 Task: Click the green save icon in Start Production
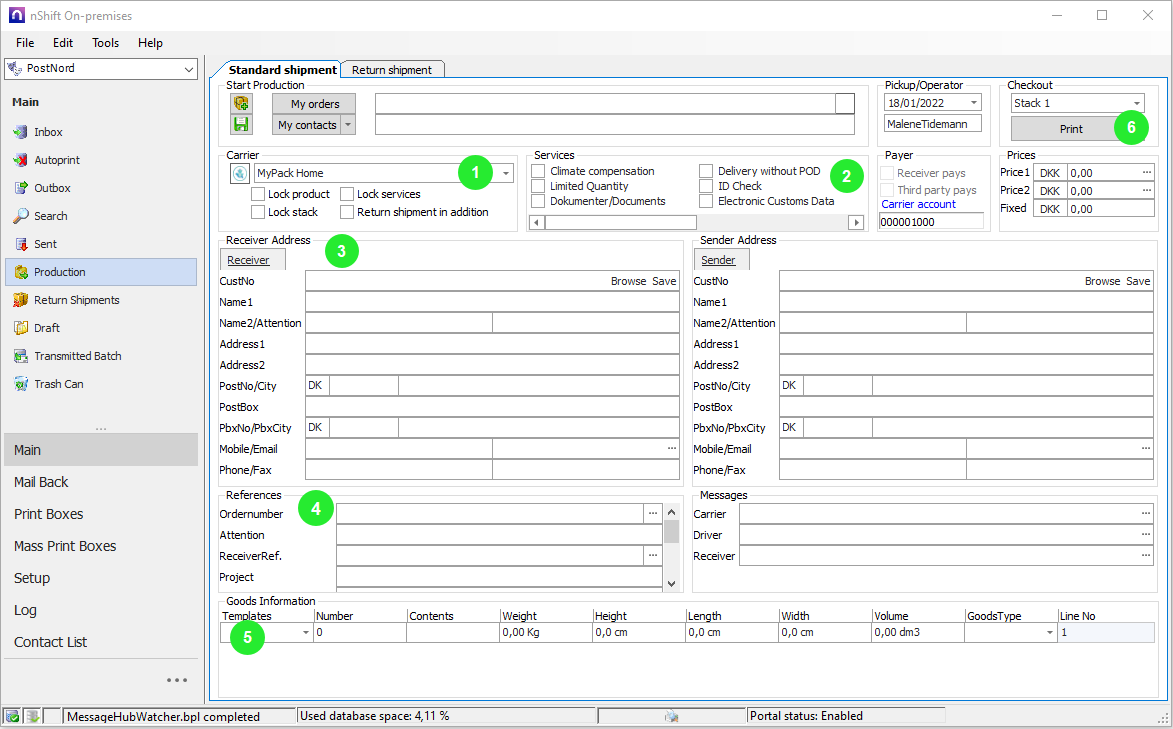click(x=241, y=124)
